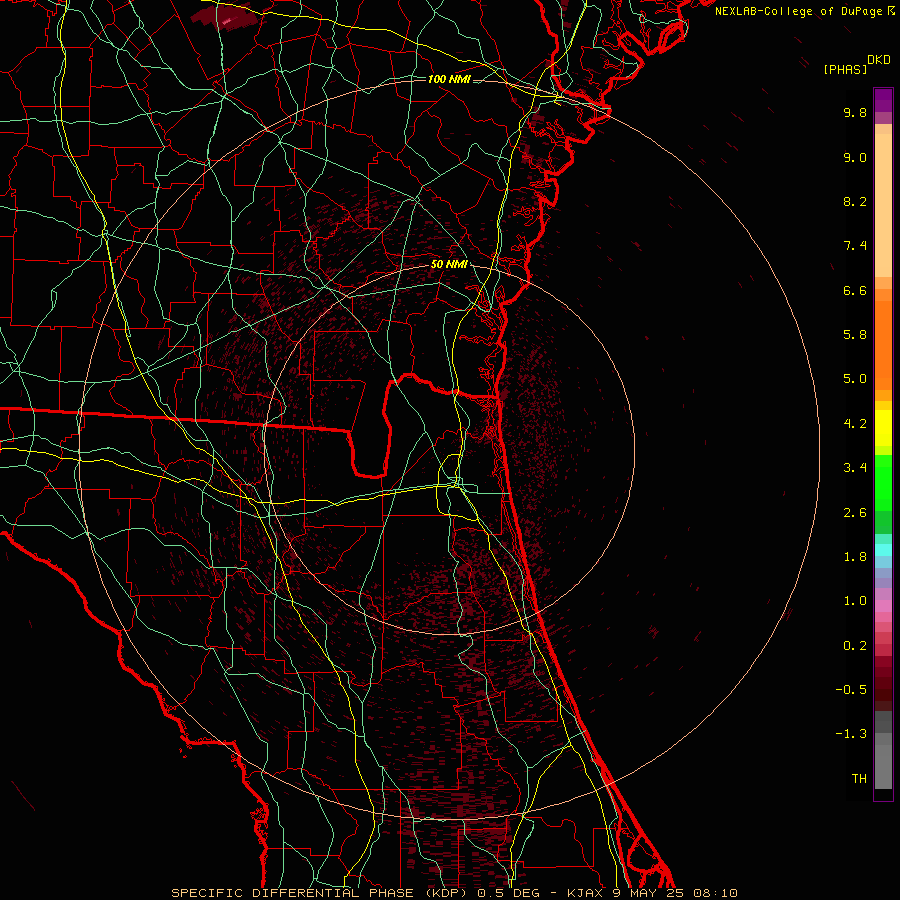Click the Specific Differential Phase caption at the bottom
Screen dimensions: 900x900
coord(454,893)
